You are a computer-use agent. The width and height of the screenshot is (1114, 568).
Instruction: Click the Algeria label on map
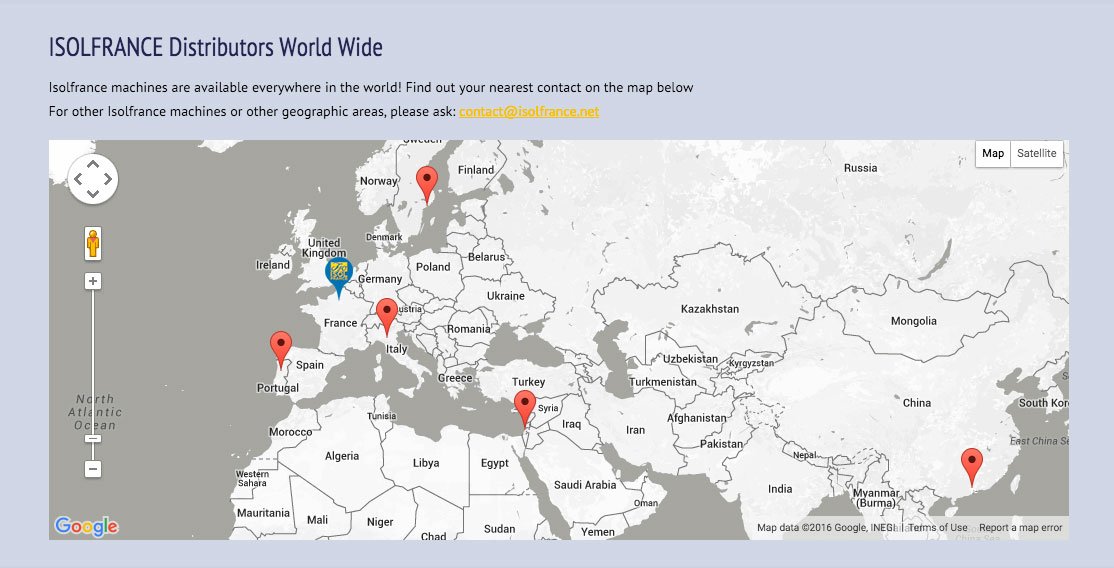(342, 456)
